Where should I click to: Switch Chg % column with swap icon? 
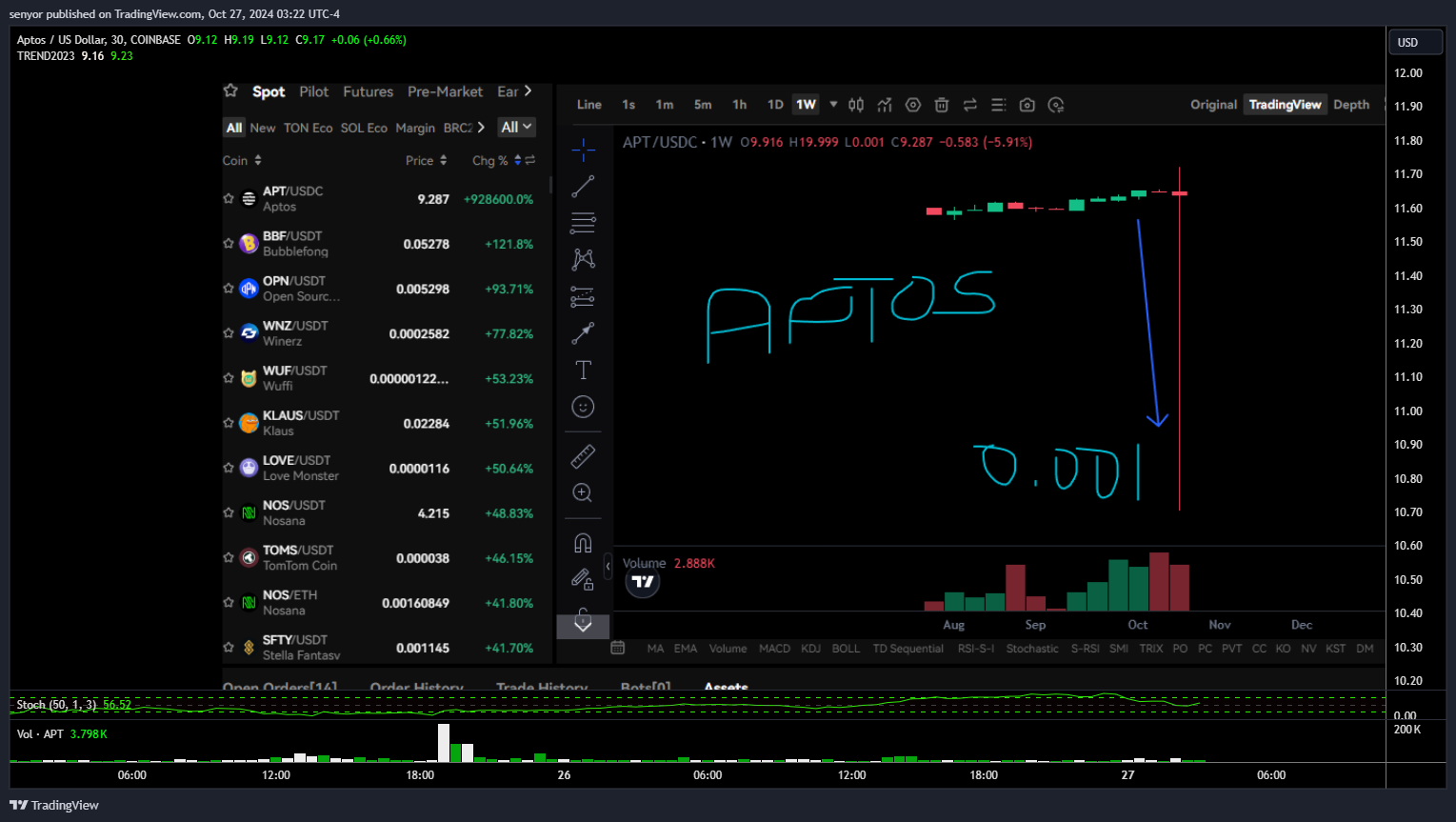click(x=530, y=160)
